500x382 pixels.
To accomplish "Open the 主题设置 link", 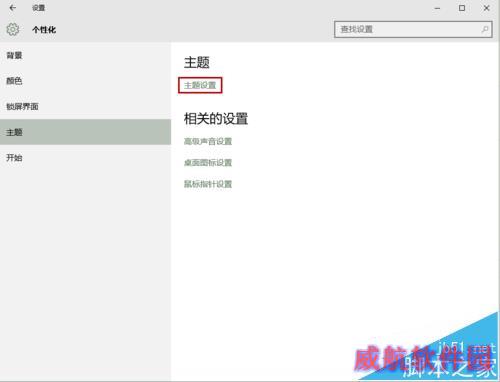I will (200, 85).
